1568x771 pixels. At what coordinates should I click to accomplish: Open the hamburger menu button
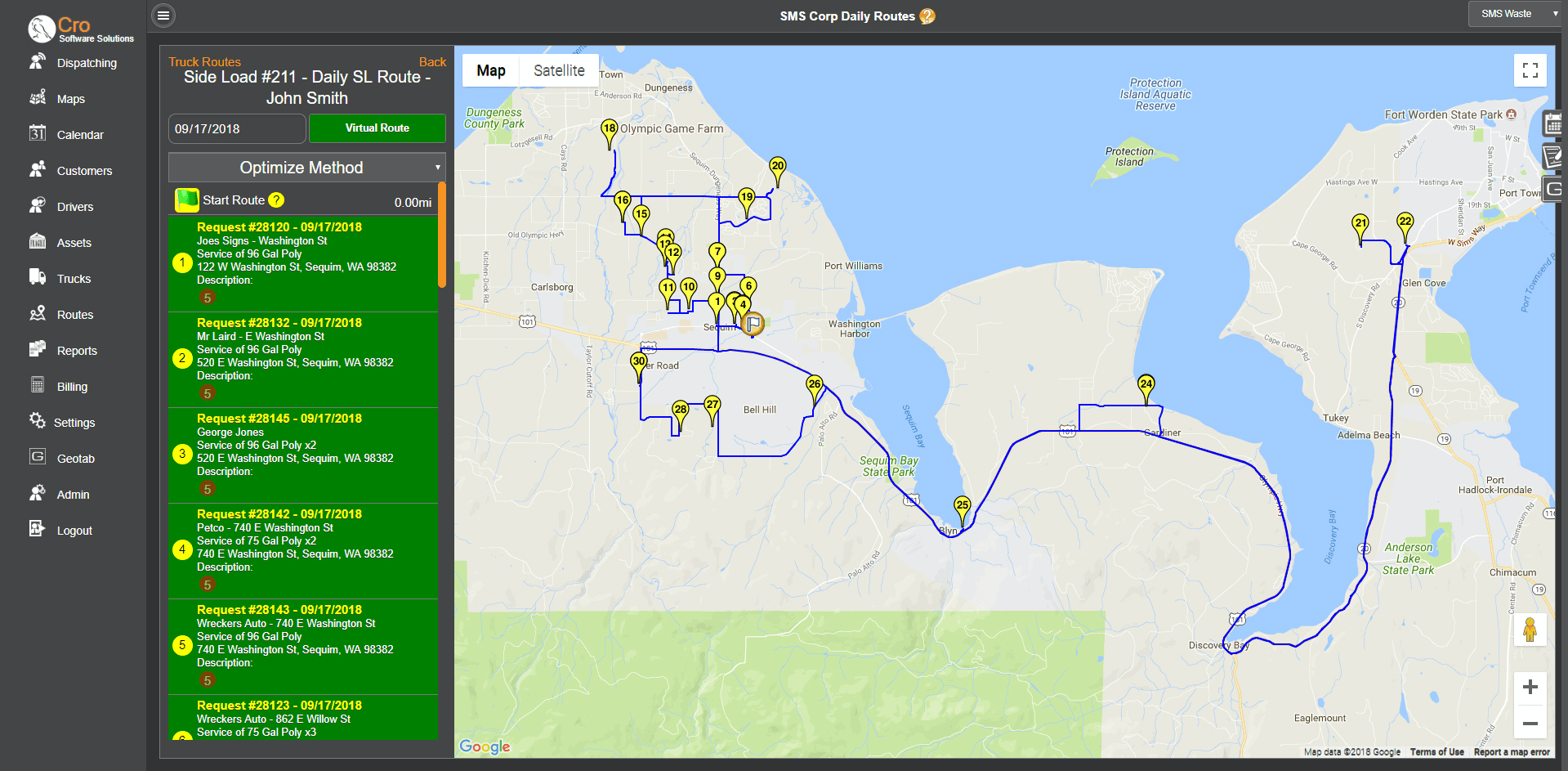pos(164,15)
